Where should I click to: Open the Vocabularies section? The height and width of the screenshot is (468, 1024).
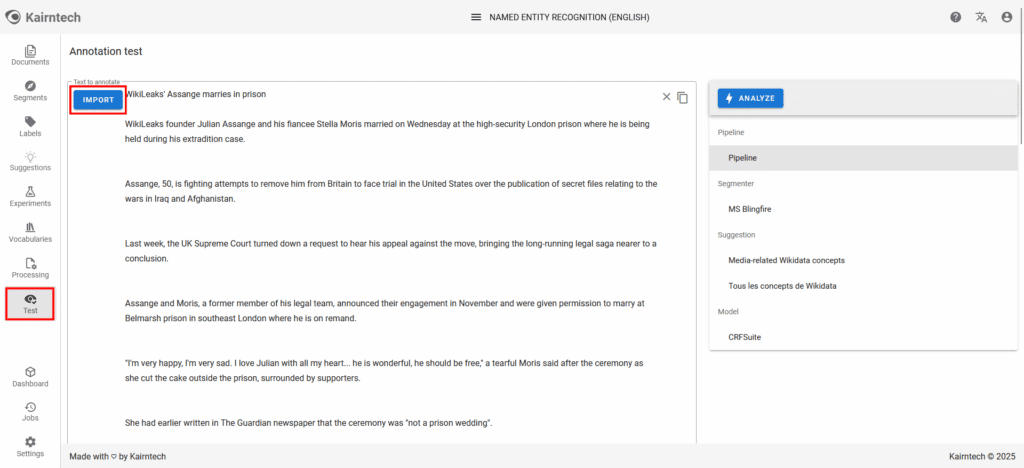click(x=30, y=233)
